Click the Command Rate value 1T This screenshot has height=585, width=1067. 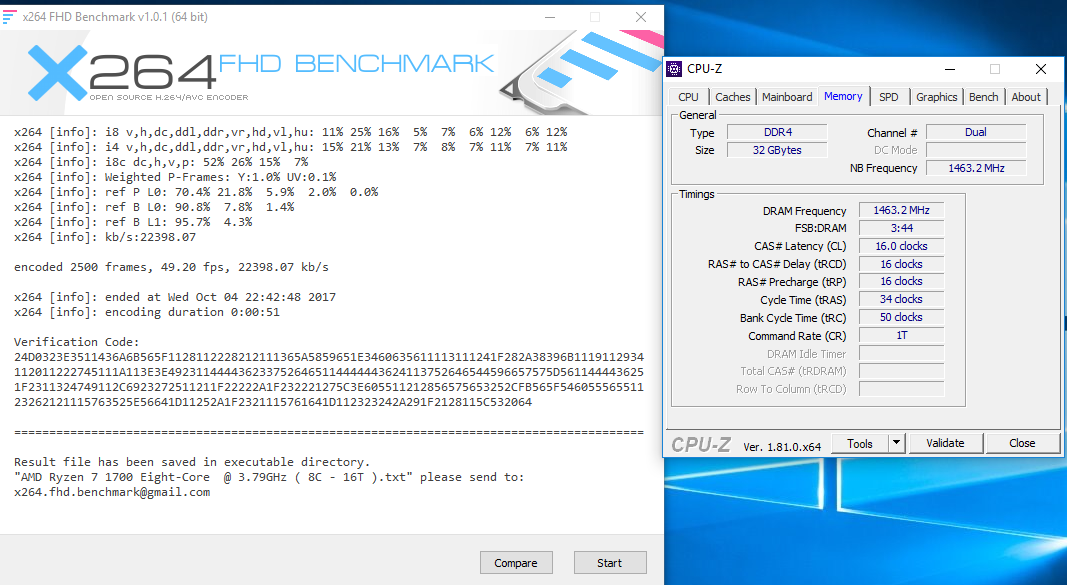click(902, 335)
